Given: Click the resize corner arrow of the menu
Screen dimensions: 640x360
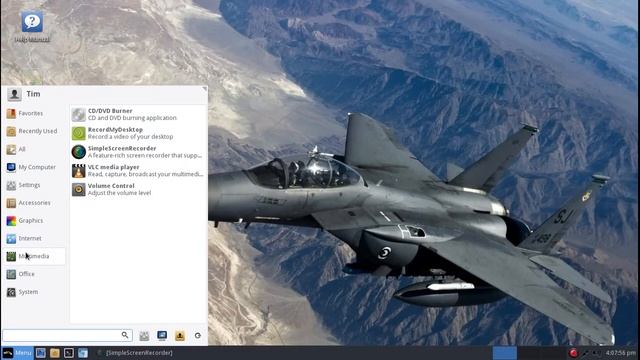Looking at the screenshot, I should tap(204, 89).
